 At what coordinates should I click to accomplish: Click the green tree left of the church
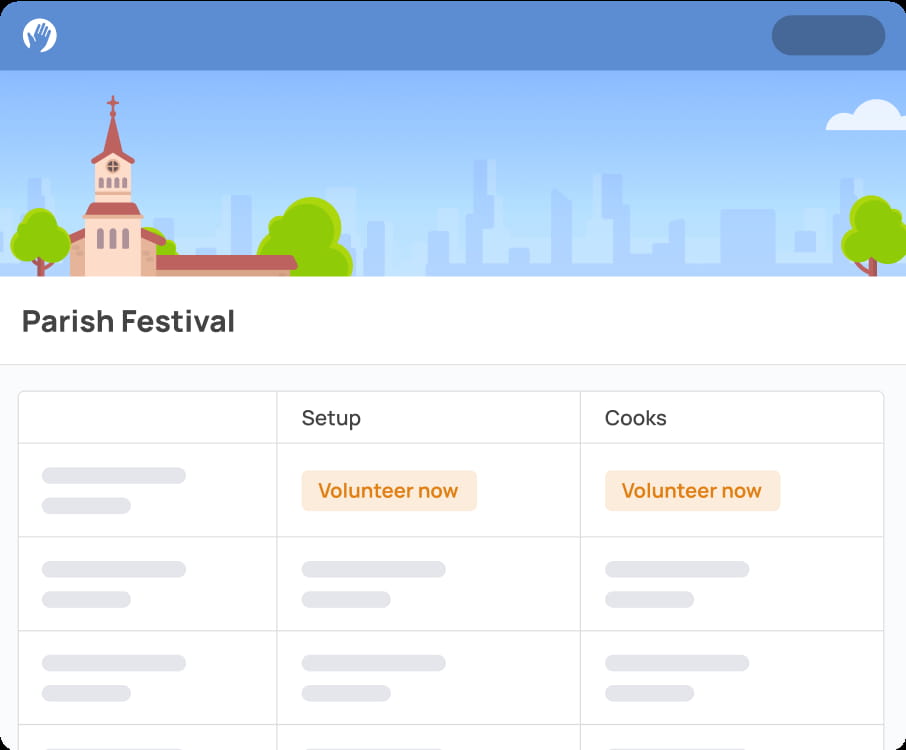[x=39, y=238]
